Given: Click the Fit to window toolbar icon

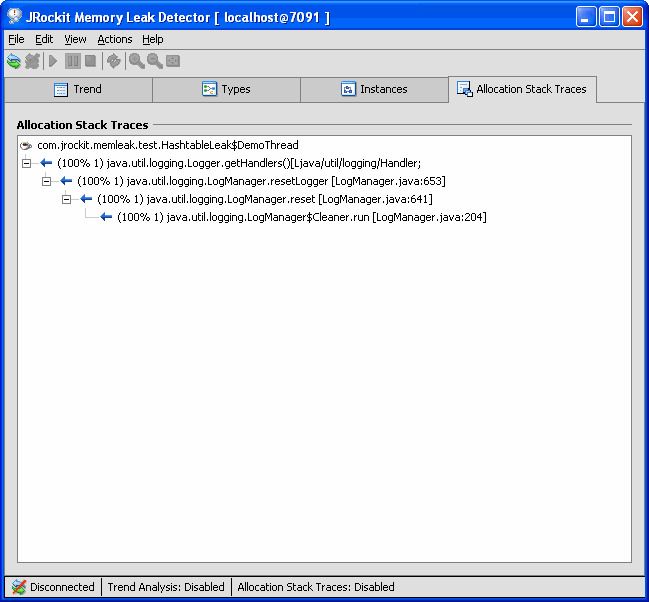Looking at the screenshot, I should (x=173, y=61).
